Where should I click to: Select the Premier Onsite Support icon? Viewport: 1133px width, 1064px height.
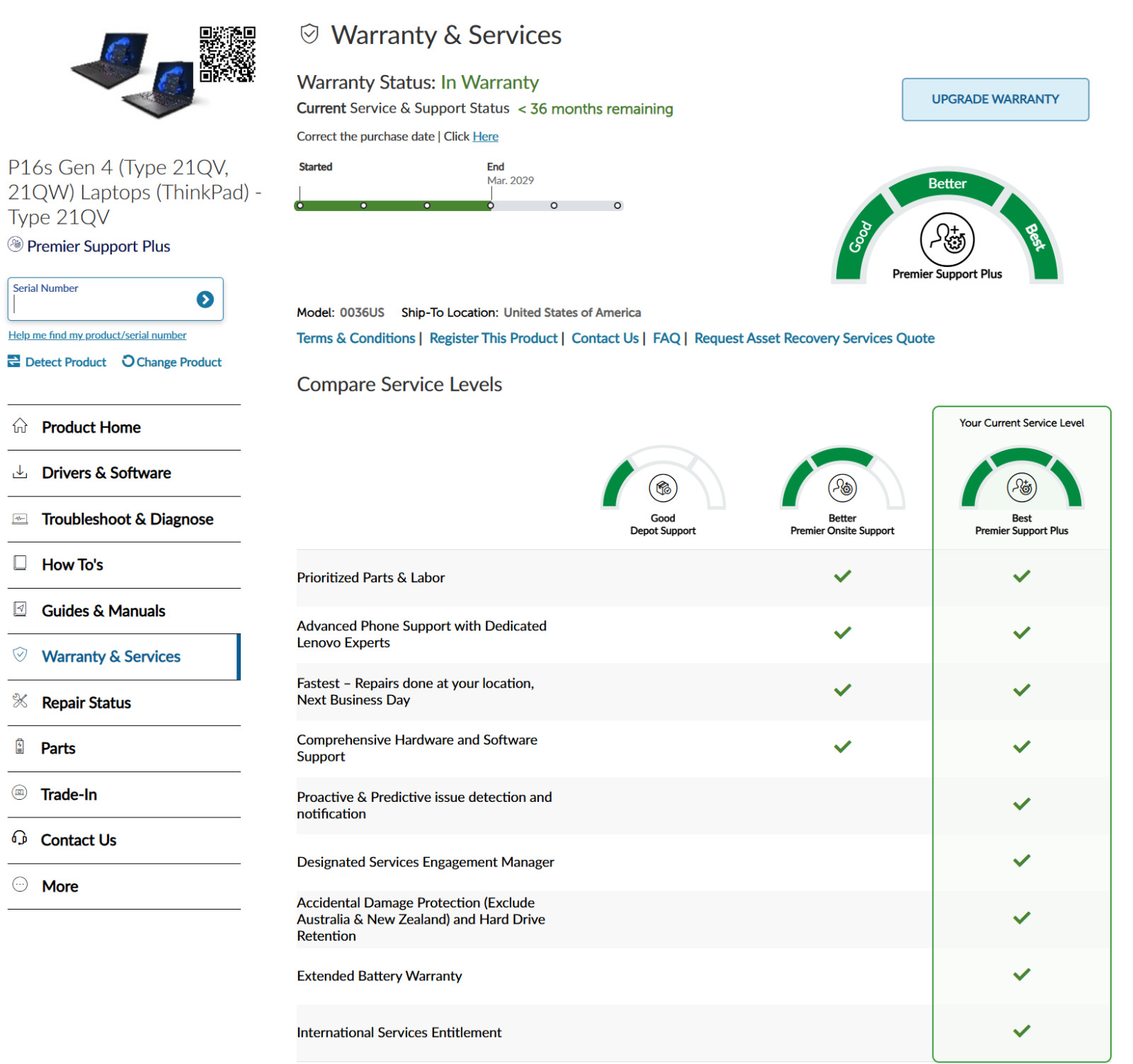843,488
